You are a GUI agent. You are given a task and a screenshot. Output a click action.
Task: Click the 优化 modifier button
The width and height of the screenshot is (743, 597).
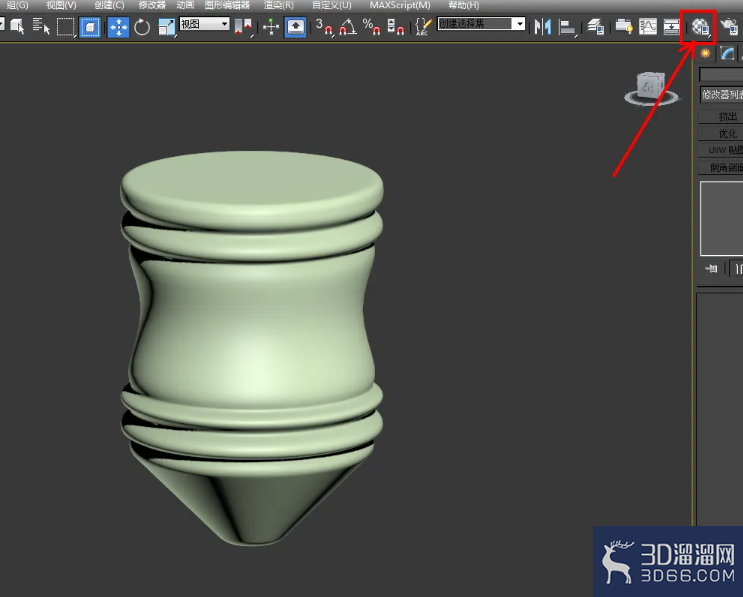coord(721,134)
